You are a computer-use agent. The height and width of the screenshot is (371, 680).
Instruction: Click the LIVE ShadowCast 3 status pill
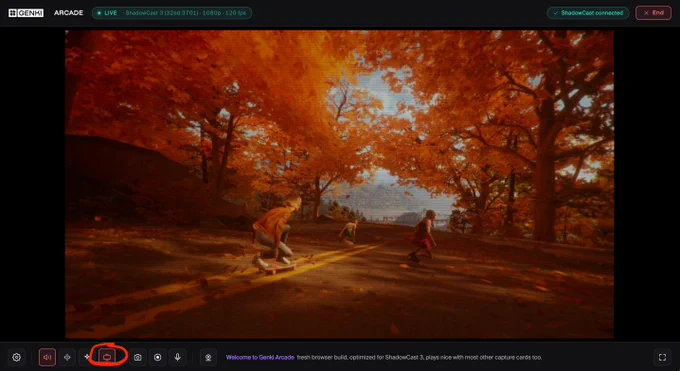pos(172,13)
